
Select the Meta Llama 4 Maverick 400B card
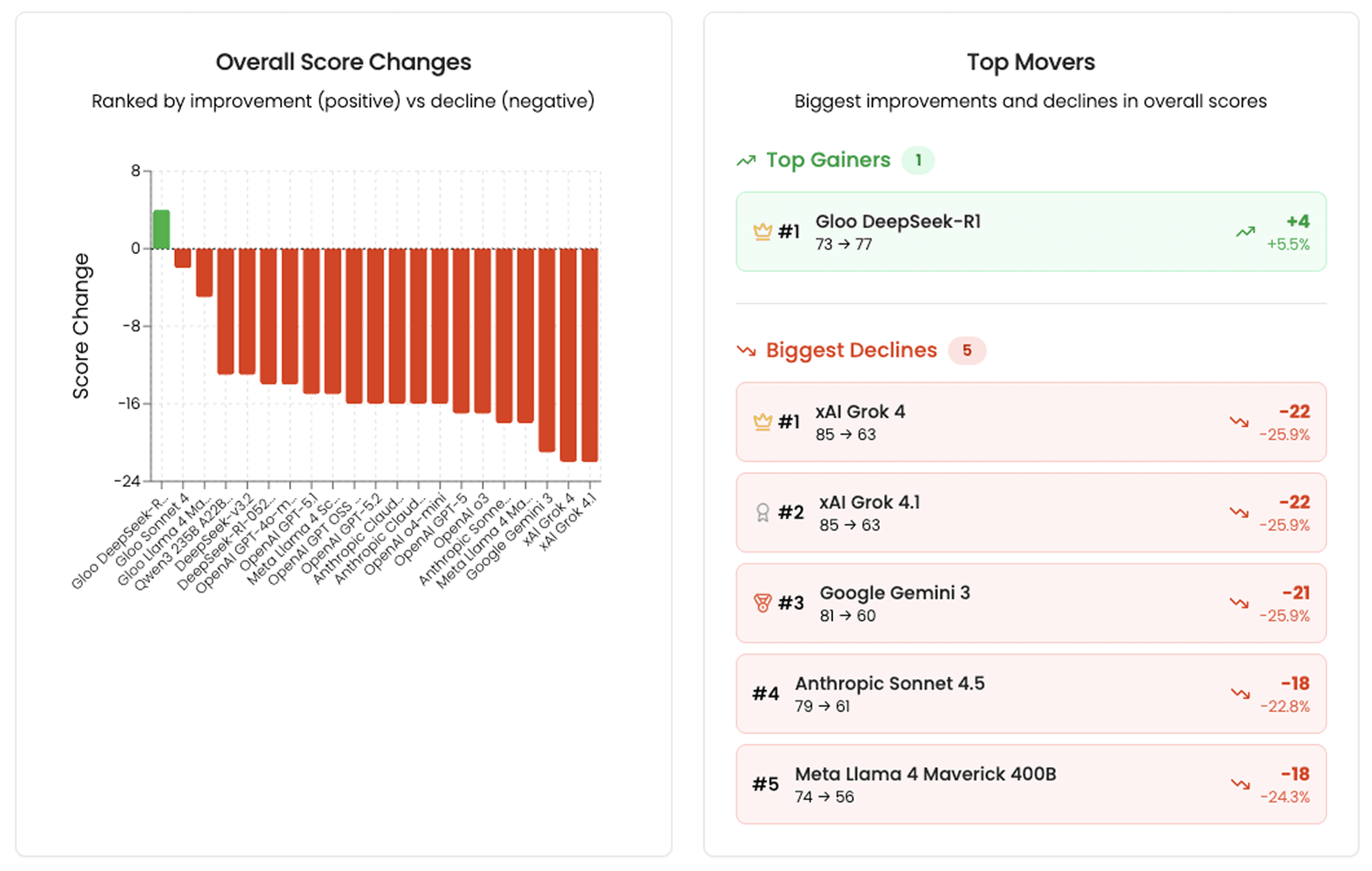1030,784
